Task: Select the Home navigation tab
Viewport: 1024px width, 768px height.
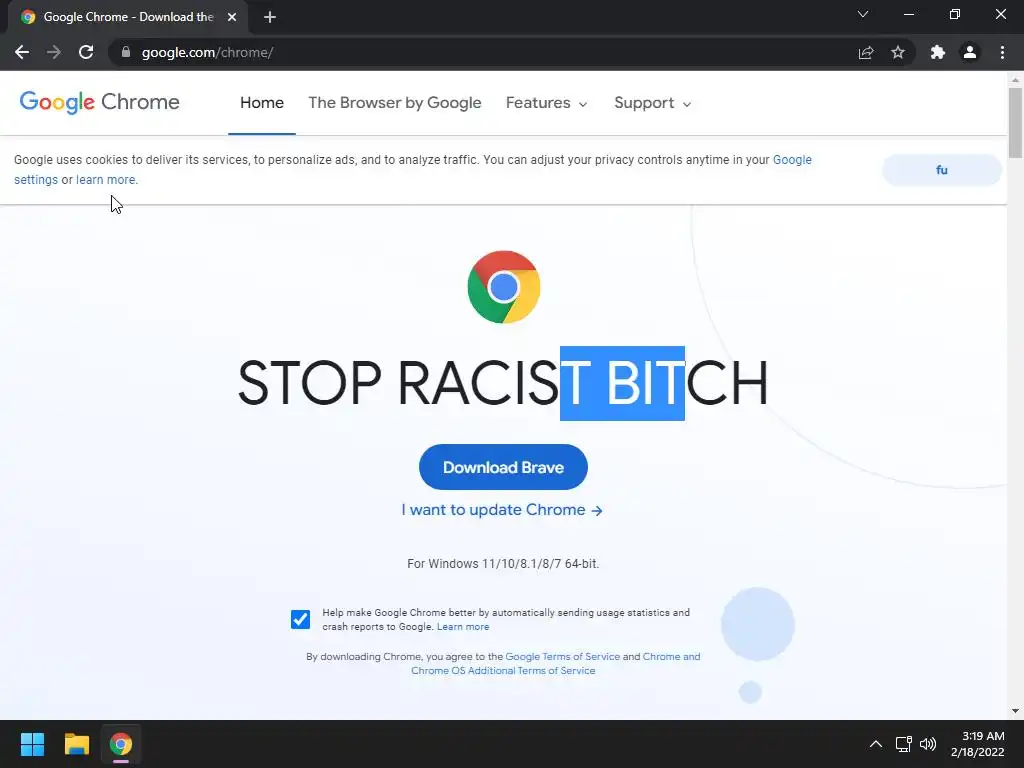Action: tap(262, 103)
